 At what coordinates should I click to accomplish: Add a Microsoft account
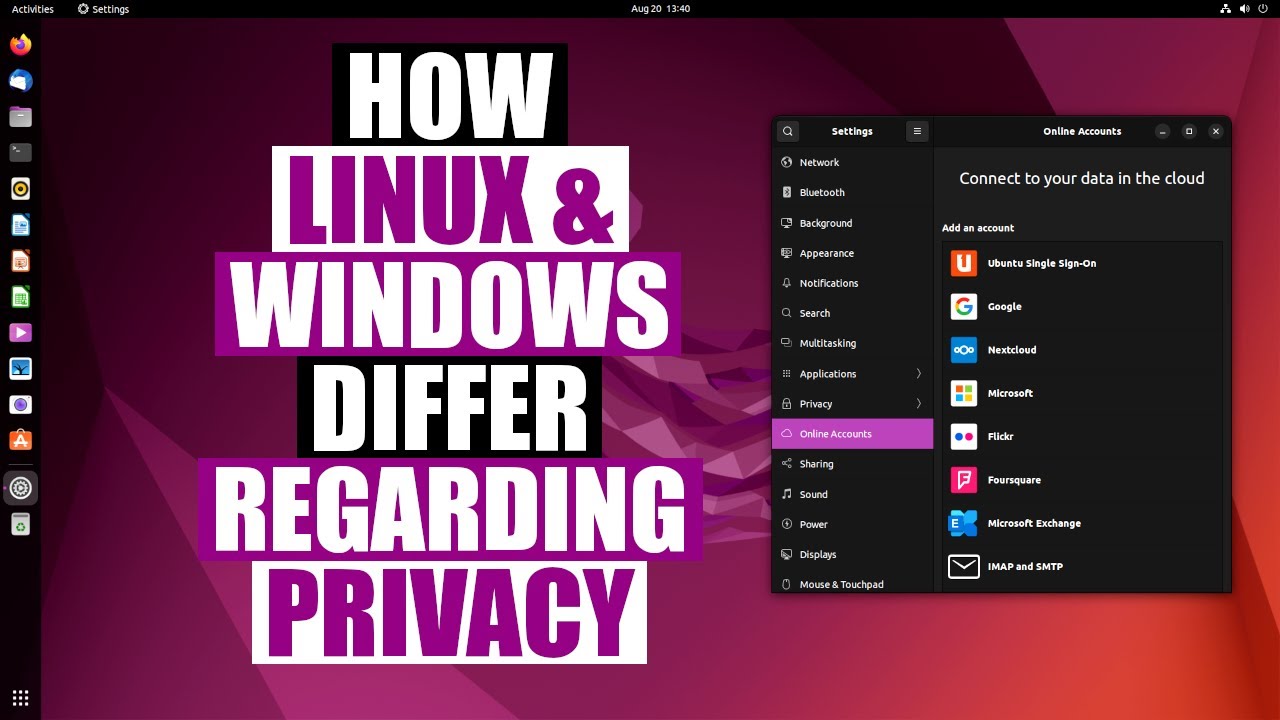(1082, 393)
